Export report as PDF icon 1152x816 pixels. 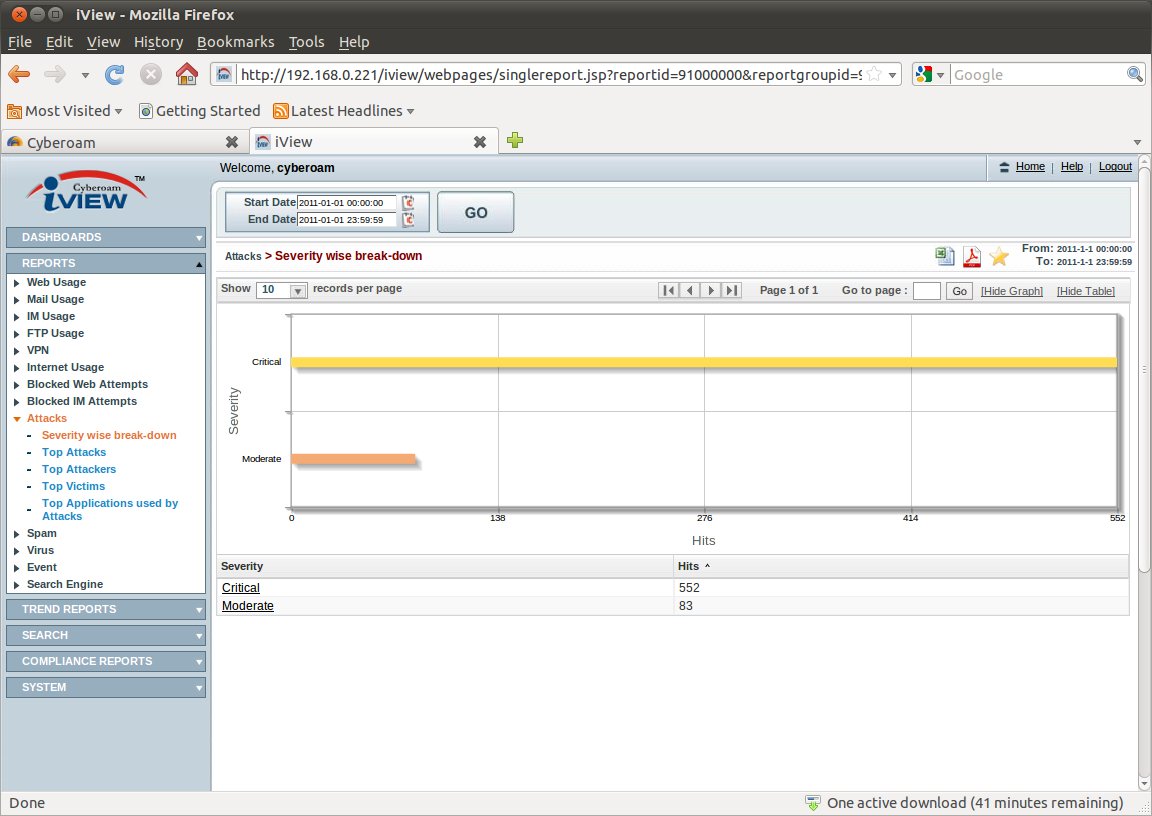pyautogui.click(x=971, y=257)
